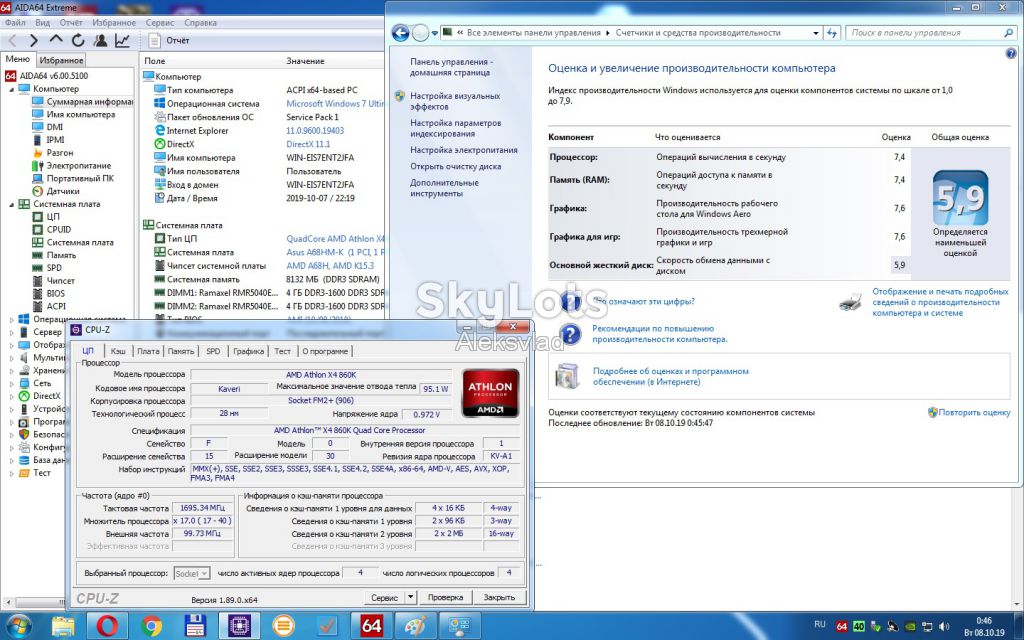Switch to Графика tab in CPU-Z
This screenshot has width=1024, height=640.
(248, 351)
